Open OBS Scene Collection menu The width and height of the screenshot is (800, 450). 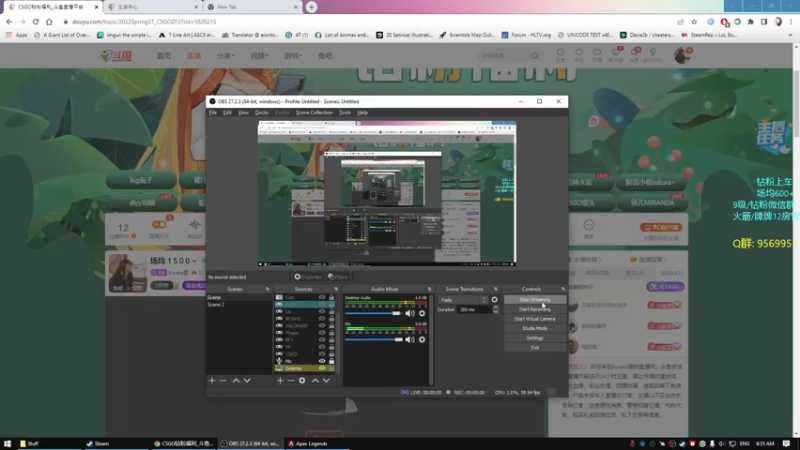(x=314, y=112)
